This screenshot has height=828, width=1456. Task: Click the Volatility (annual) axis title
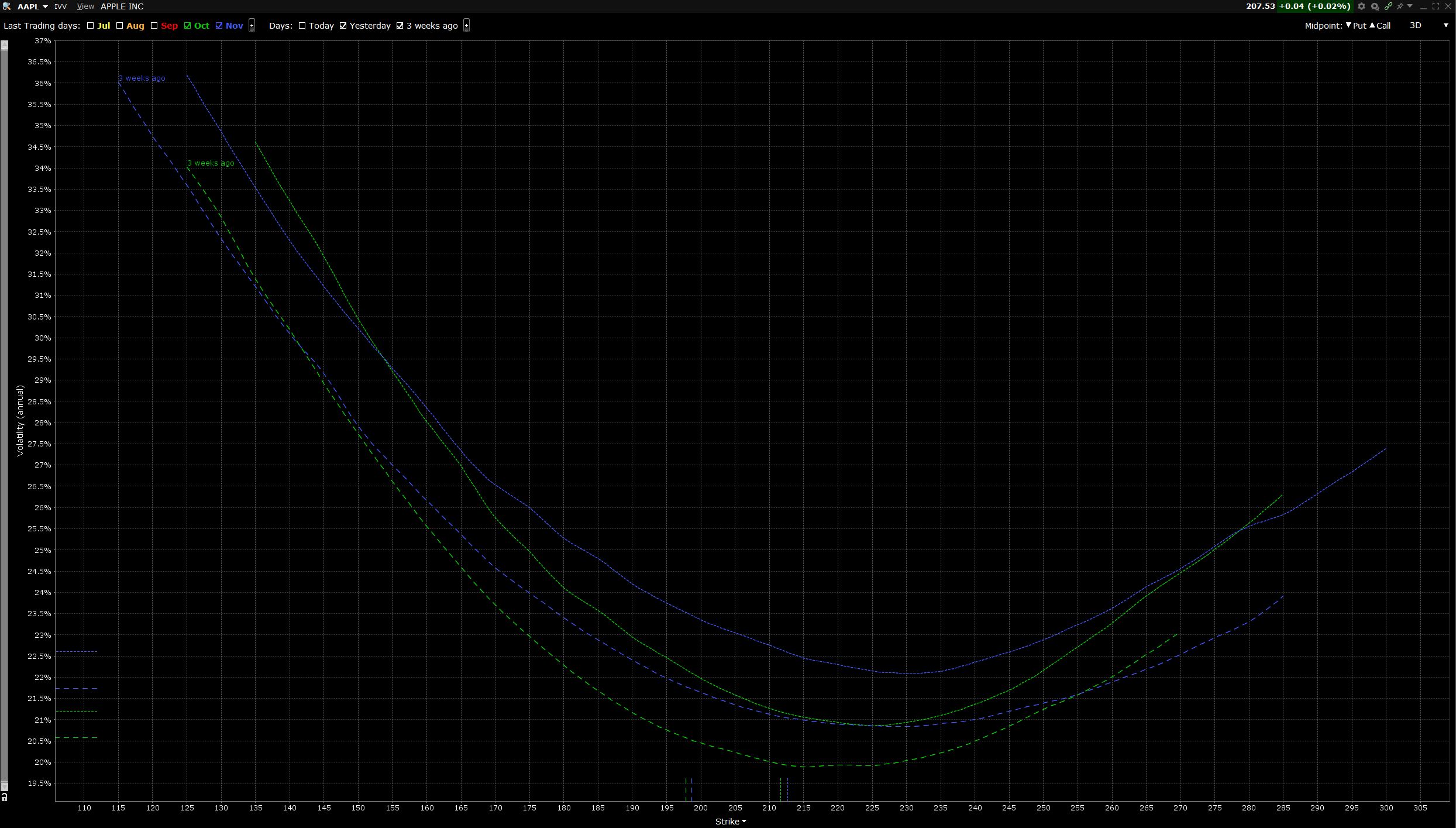coord(20,420)
